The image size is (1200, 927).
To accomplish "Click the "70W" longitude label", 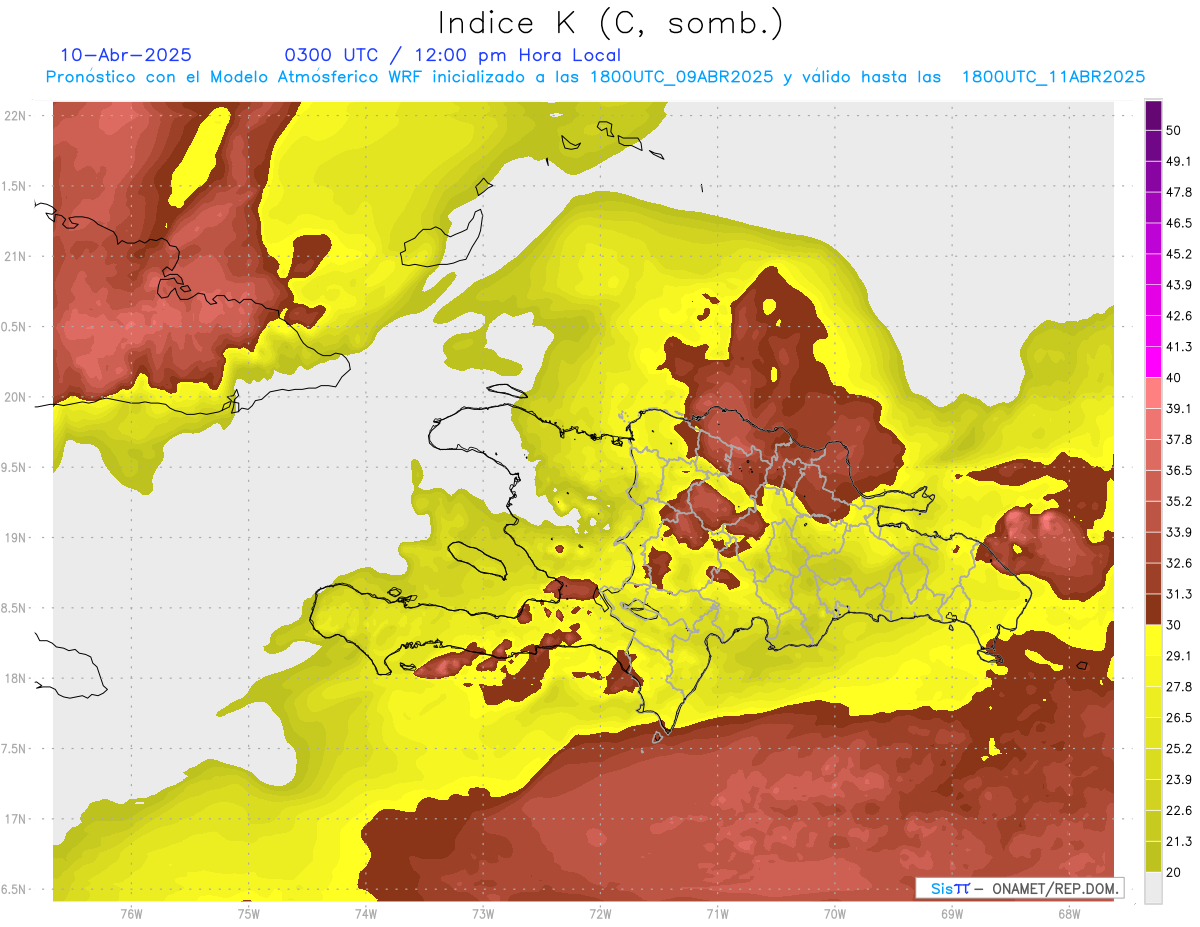I will (835, 914).
